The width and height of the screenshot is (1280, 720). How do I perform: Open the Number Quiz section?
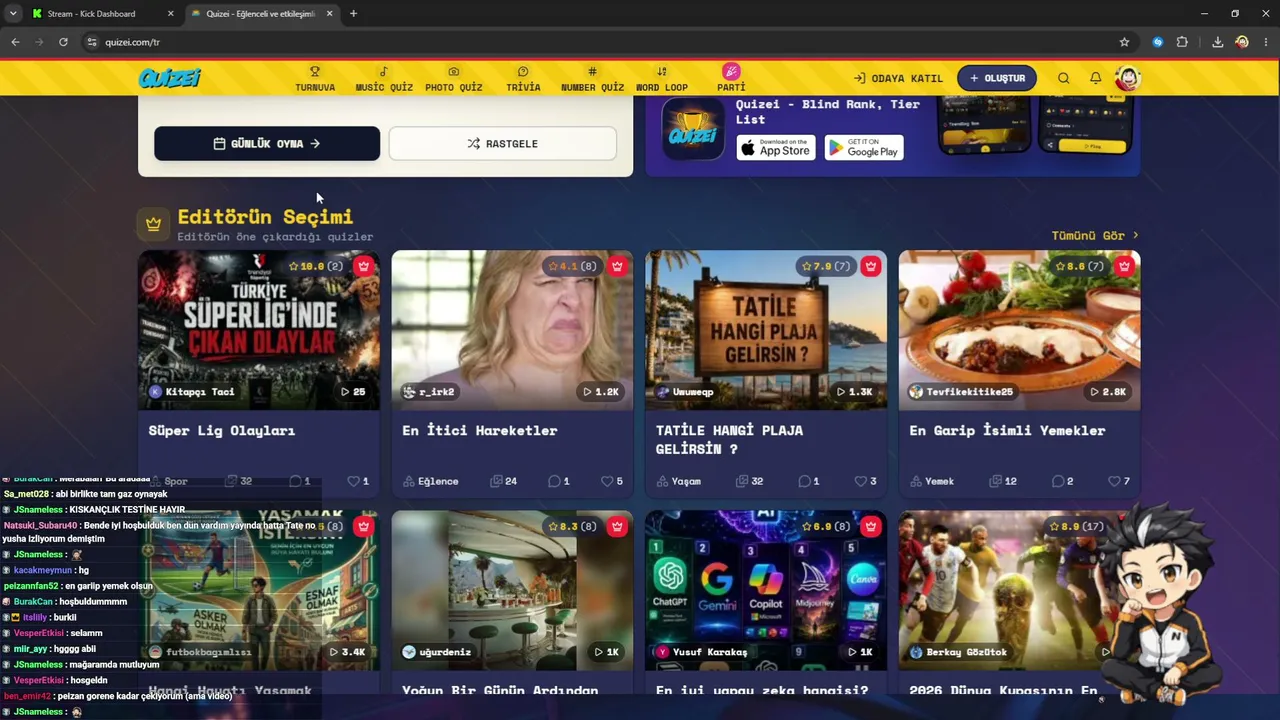coord(592,79)
